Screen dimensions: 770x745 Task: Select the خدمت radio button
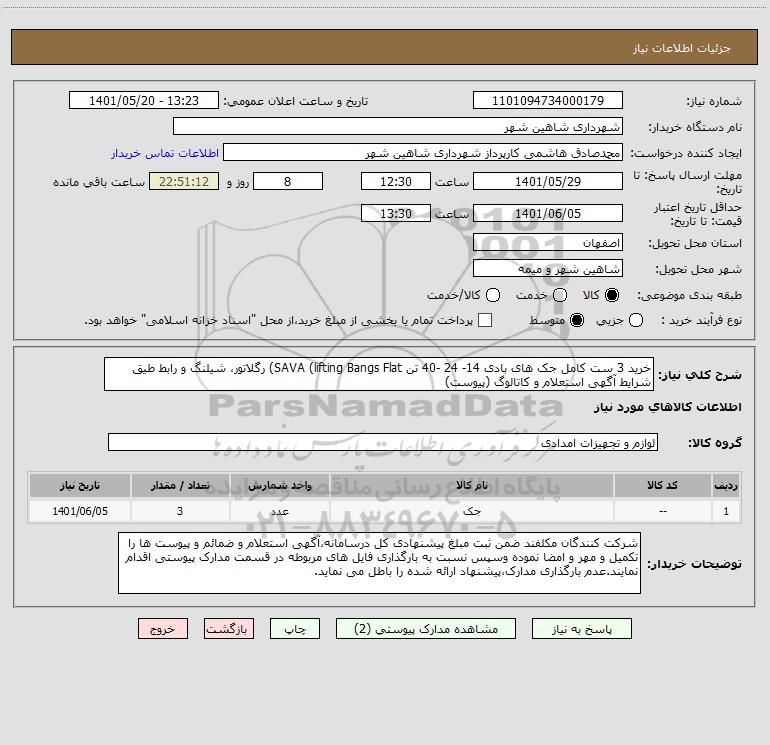(560, 295)
